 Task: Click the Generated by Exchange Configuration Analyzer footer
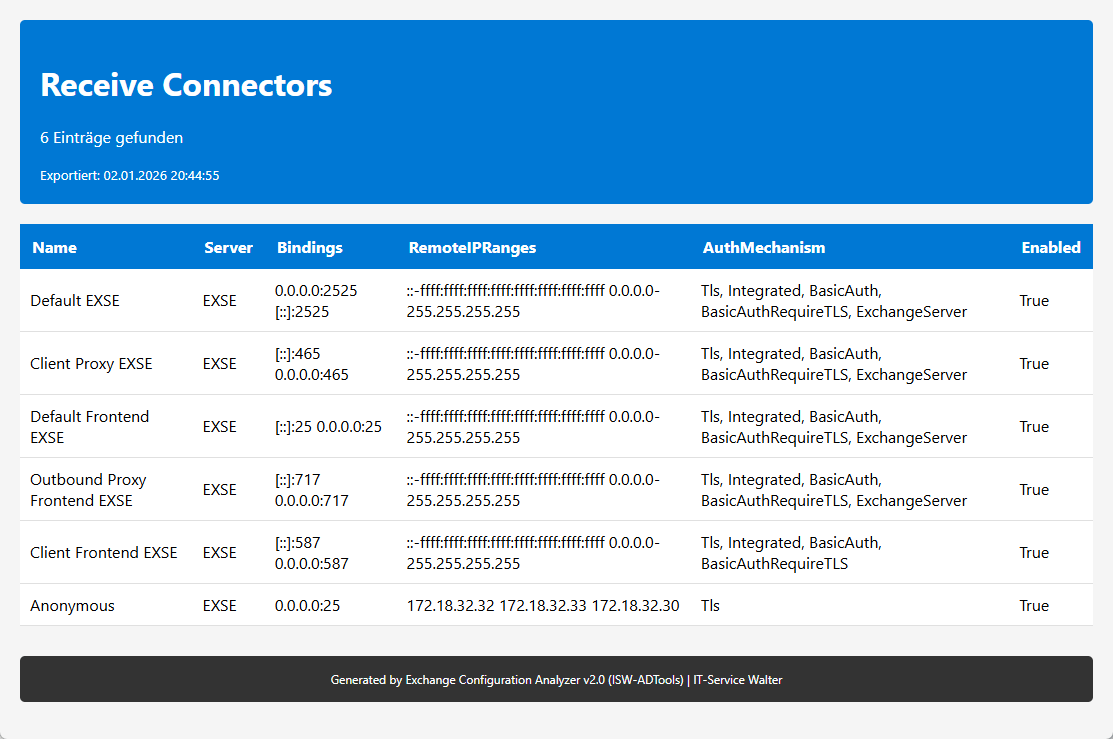click(556, 680)
